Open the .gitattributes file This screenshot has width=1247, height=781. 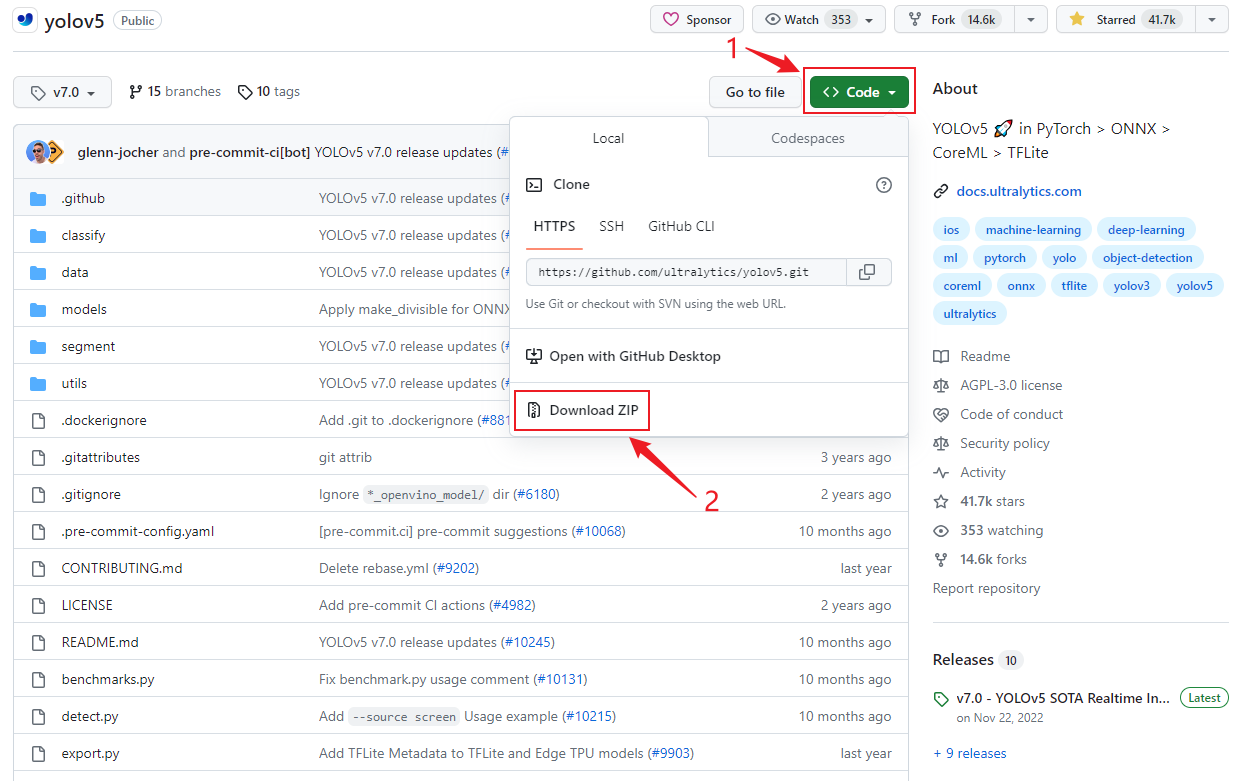(100, 457)
